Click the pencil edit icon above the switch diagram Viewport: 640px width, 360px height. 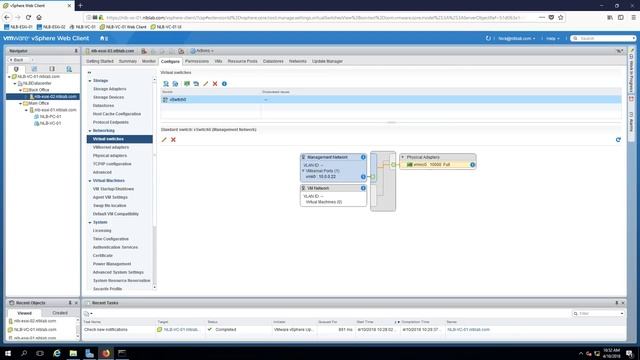pos(164,140)
